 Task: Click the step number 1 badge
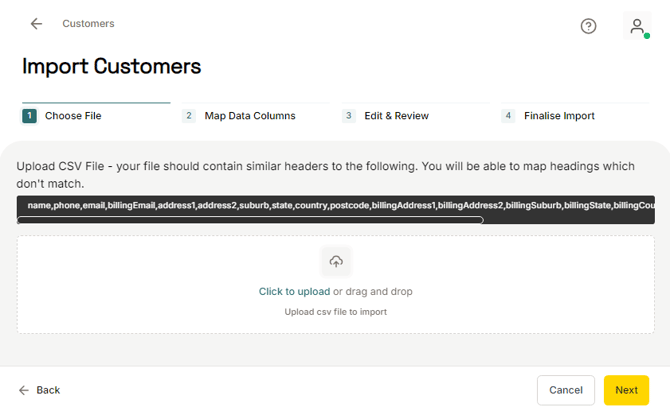point(29,116)
